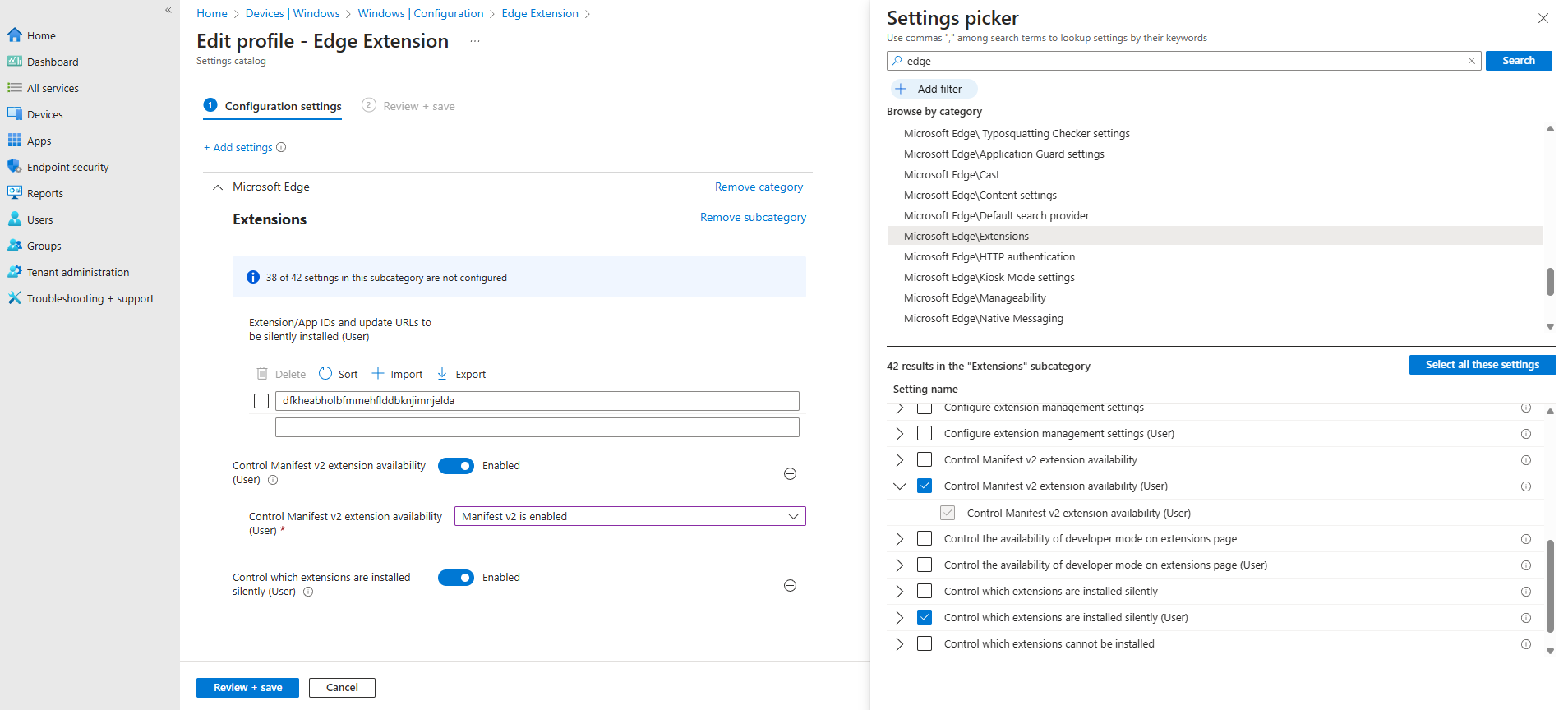Open the ellipsis menu beside Edit profile title
This screenshot has width=1568, height=710.
[475, 41]
